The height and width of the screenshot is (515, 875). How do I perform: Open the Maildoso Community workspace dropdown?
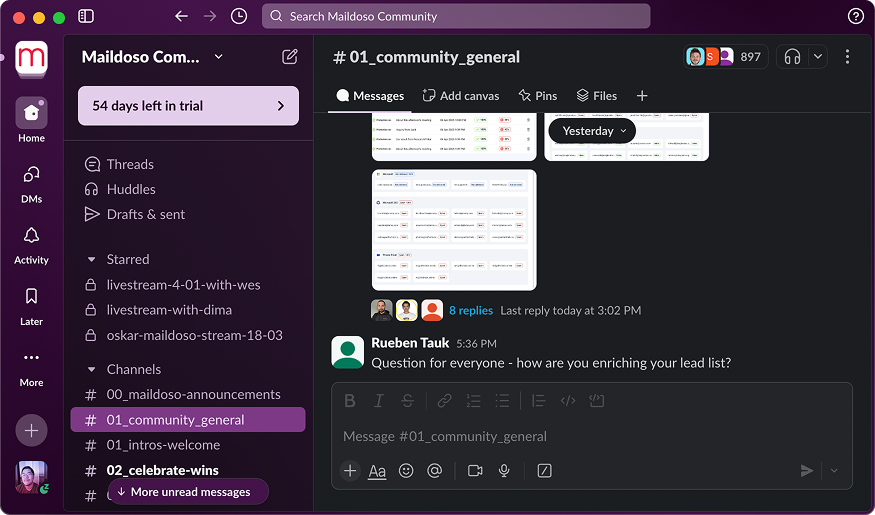point(153,56)
